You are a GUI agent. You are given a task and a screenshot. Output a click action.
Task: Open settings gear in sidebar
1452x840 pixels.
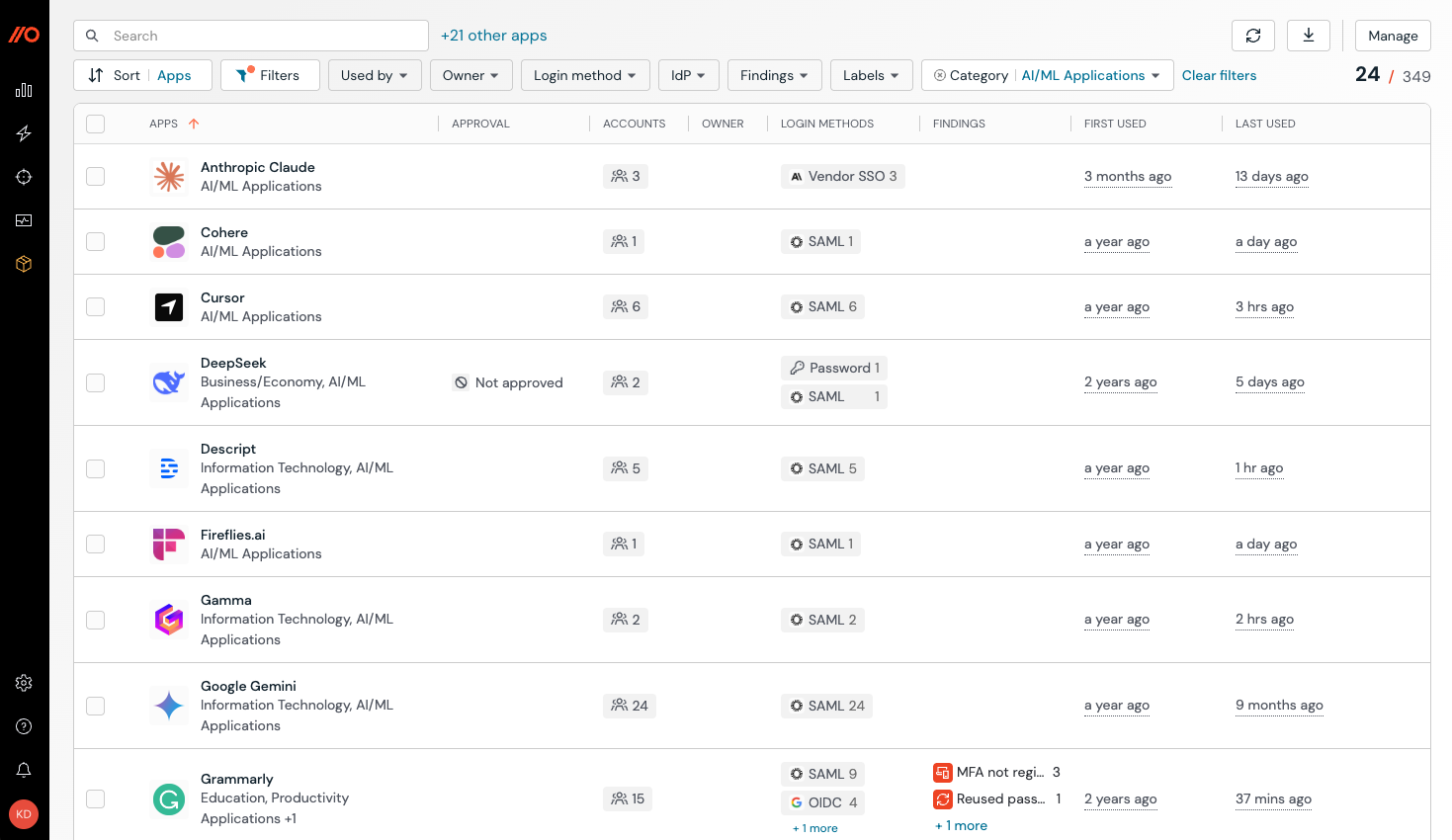24,683
